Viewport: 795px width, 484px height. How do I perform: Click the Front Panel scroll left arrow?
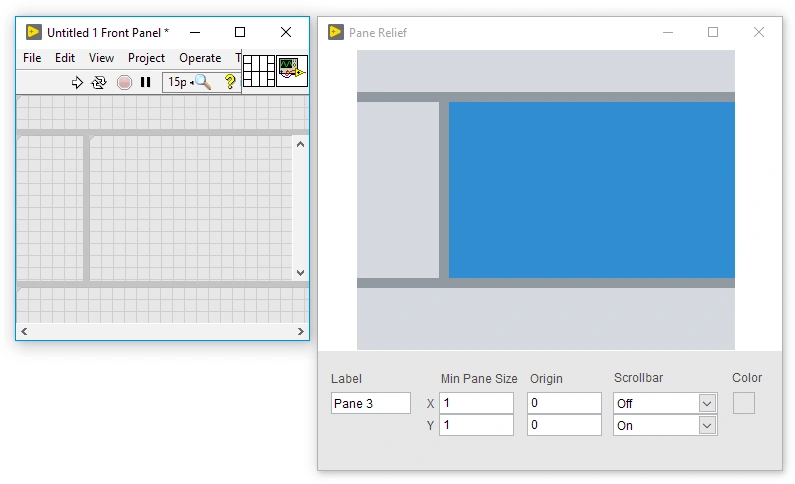click(x=24, y=331)
